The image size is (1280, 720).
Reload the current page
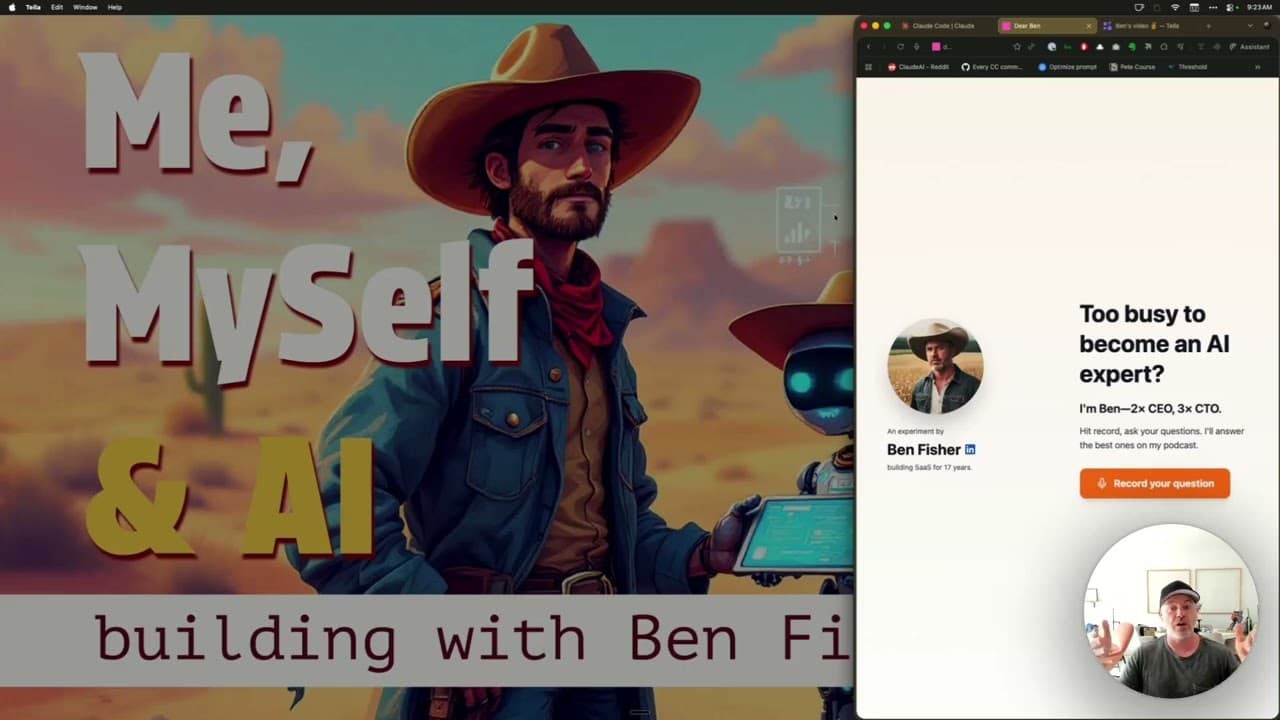900,47
